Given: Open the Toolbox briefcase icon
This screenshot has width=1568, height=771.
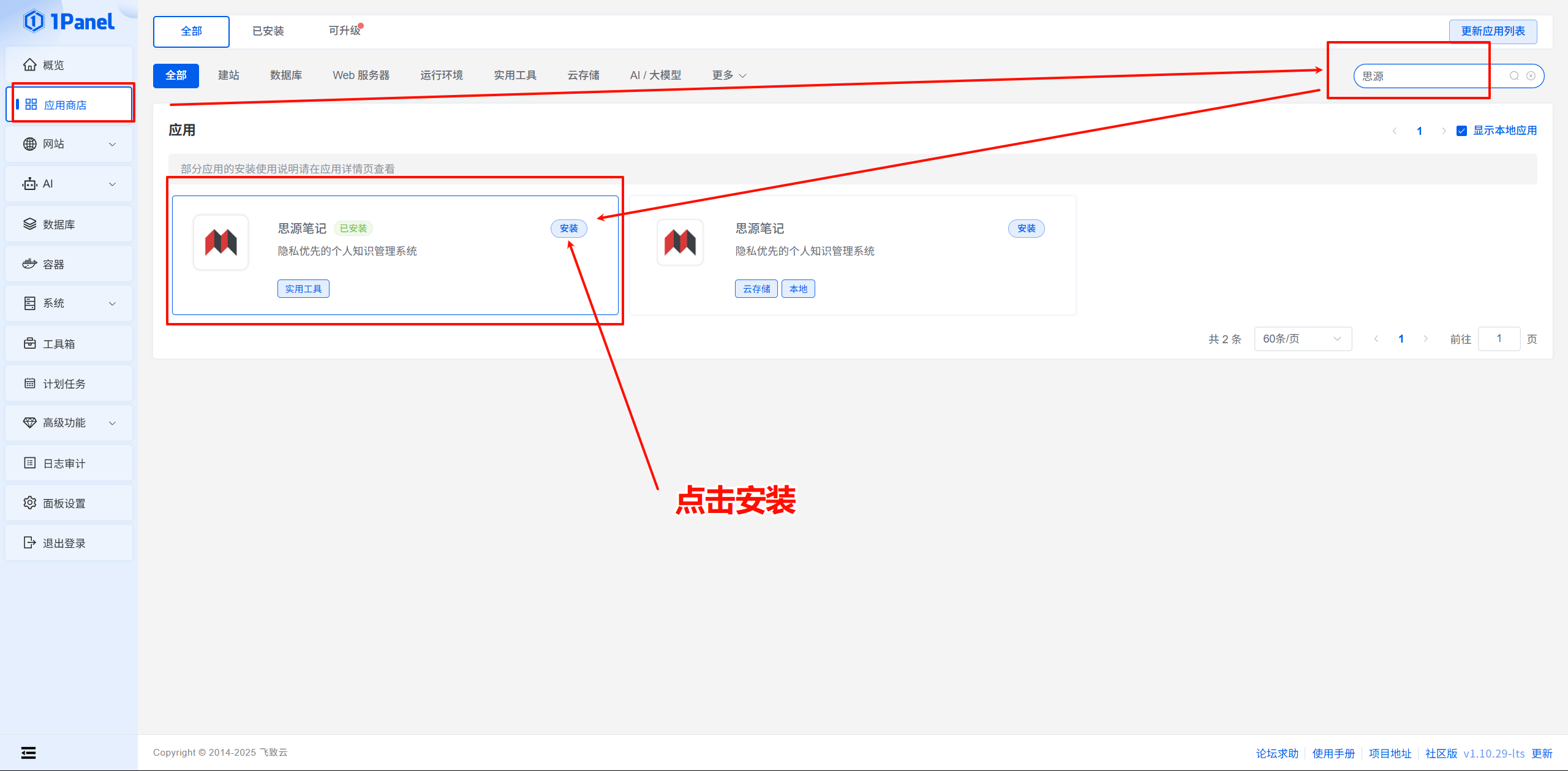Looking at the screenshot, I should click(x=29, y=344).
